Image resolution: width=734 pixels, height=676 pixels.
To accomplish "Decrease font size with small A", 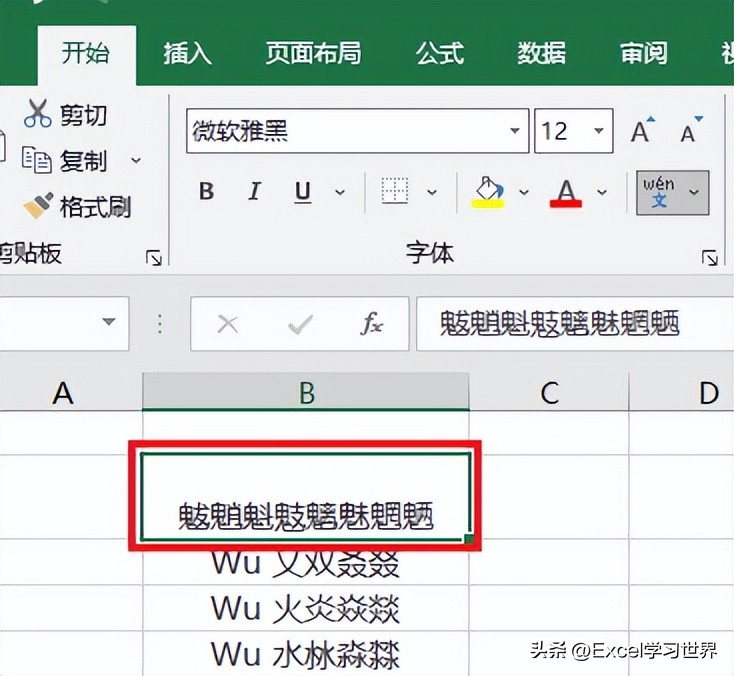I will (x=691, y=130).
